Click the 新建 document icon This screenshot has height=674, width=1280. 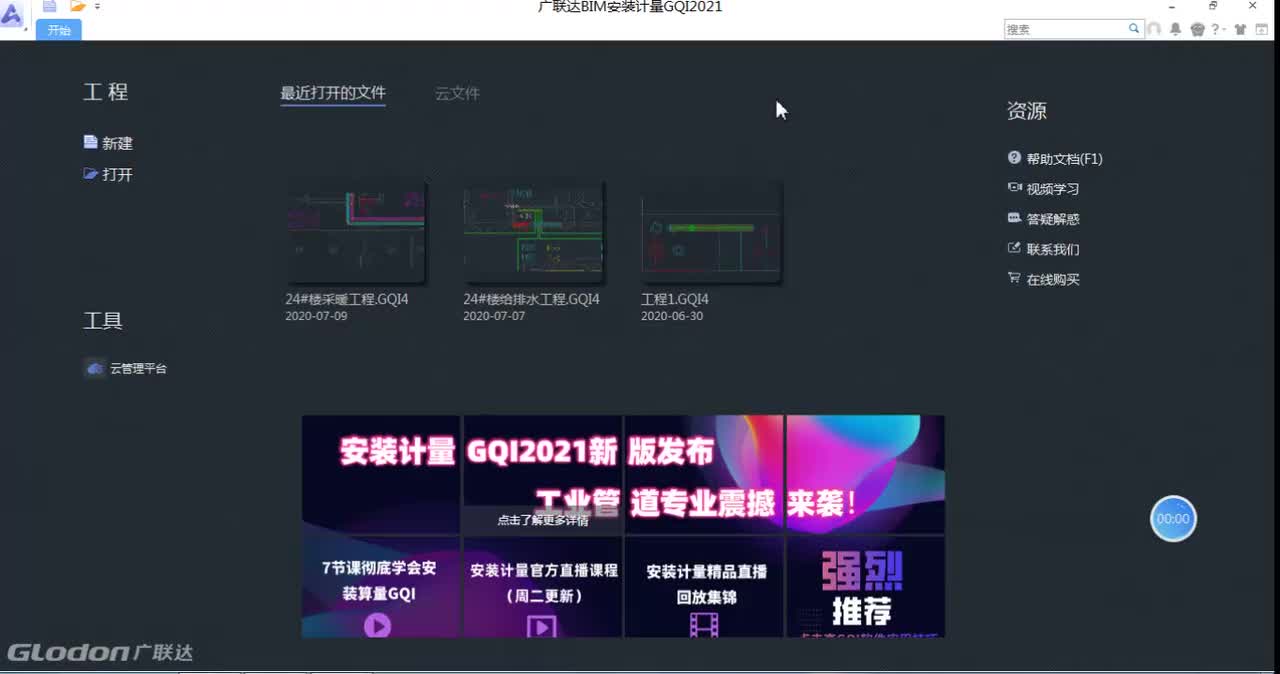[x=91, y=142]
